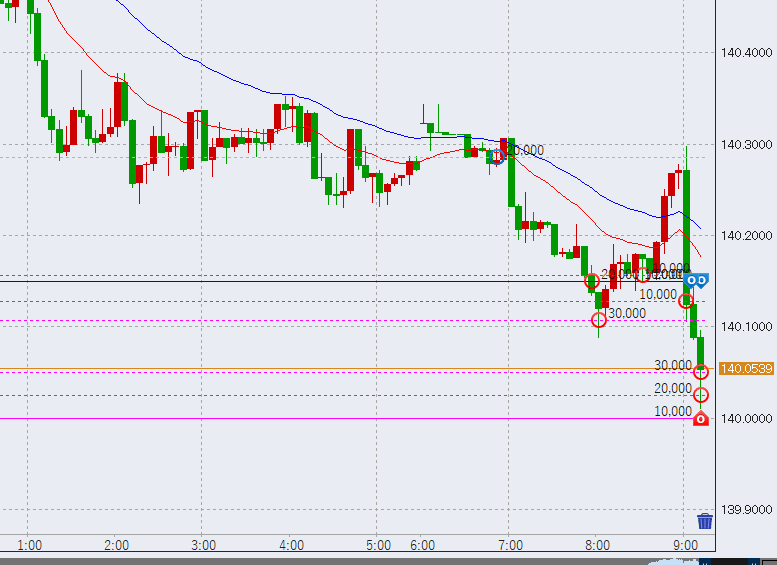This screenshot has width=777, height=565.
Task: Click the 1:00 label on time axis
Action: coord(29,546)
